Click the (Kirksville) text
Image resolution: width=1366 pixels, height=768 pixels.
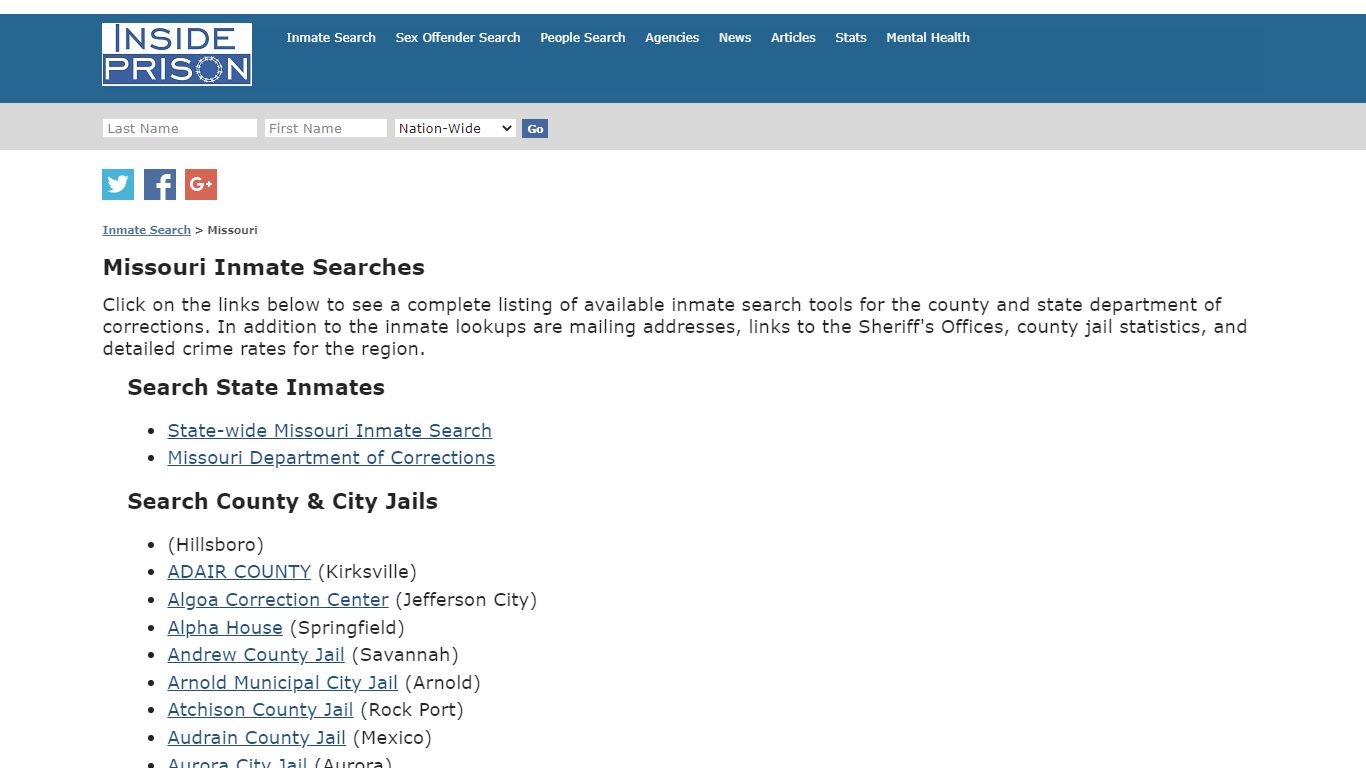367,572
